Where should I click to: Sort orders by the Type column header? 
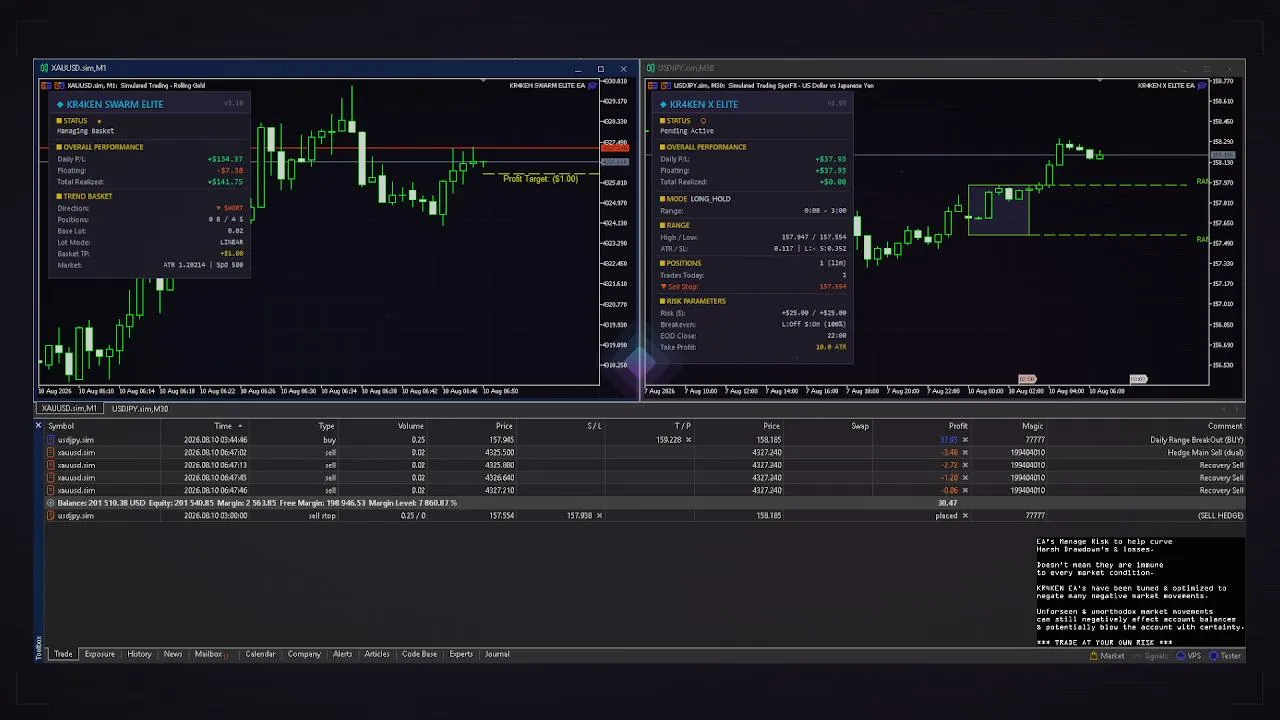(x=326, y=426)
